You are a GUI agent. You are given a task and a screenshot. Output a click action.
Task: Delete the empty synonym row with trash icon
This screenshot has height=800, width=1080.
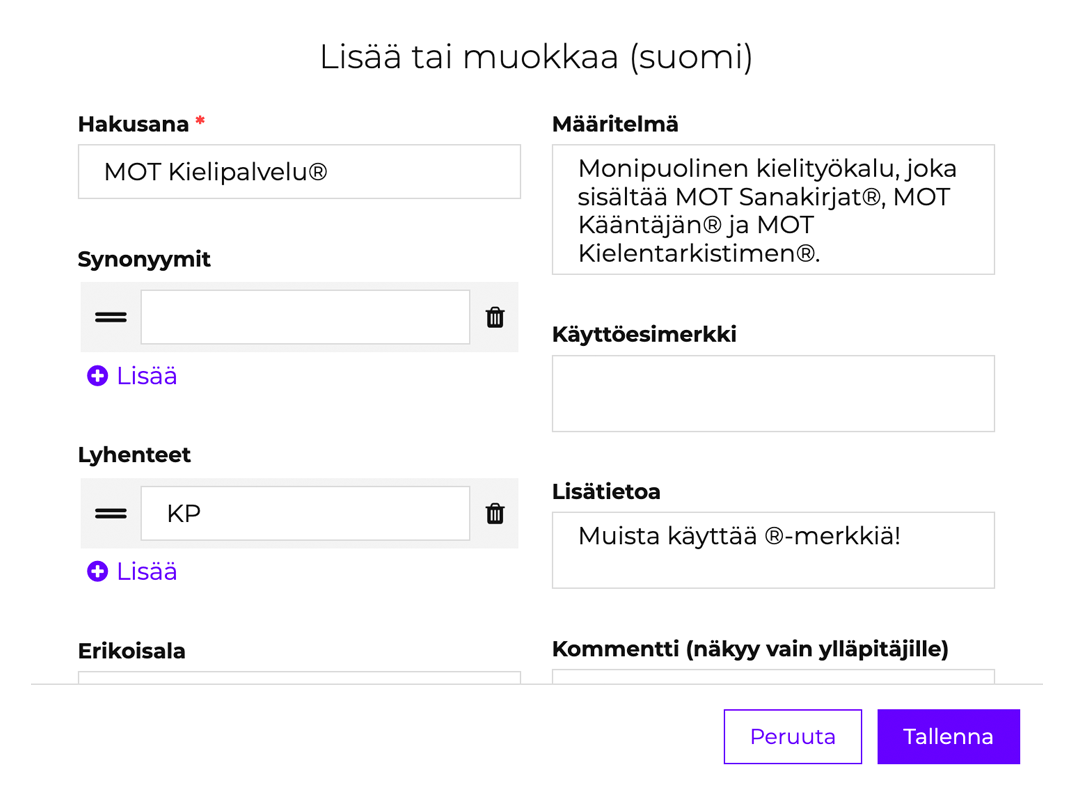(495, 317)
